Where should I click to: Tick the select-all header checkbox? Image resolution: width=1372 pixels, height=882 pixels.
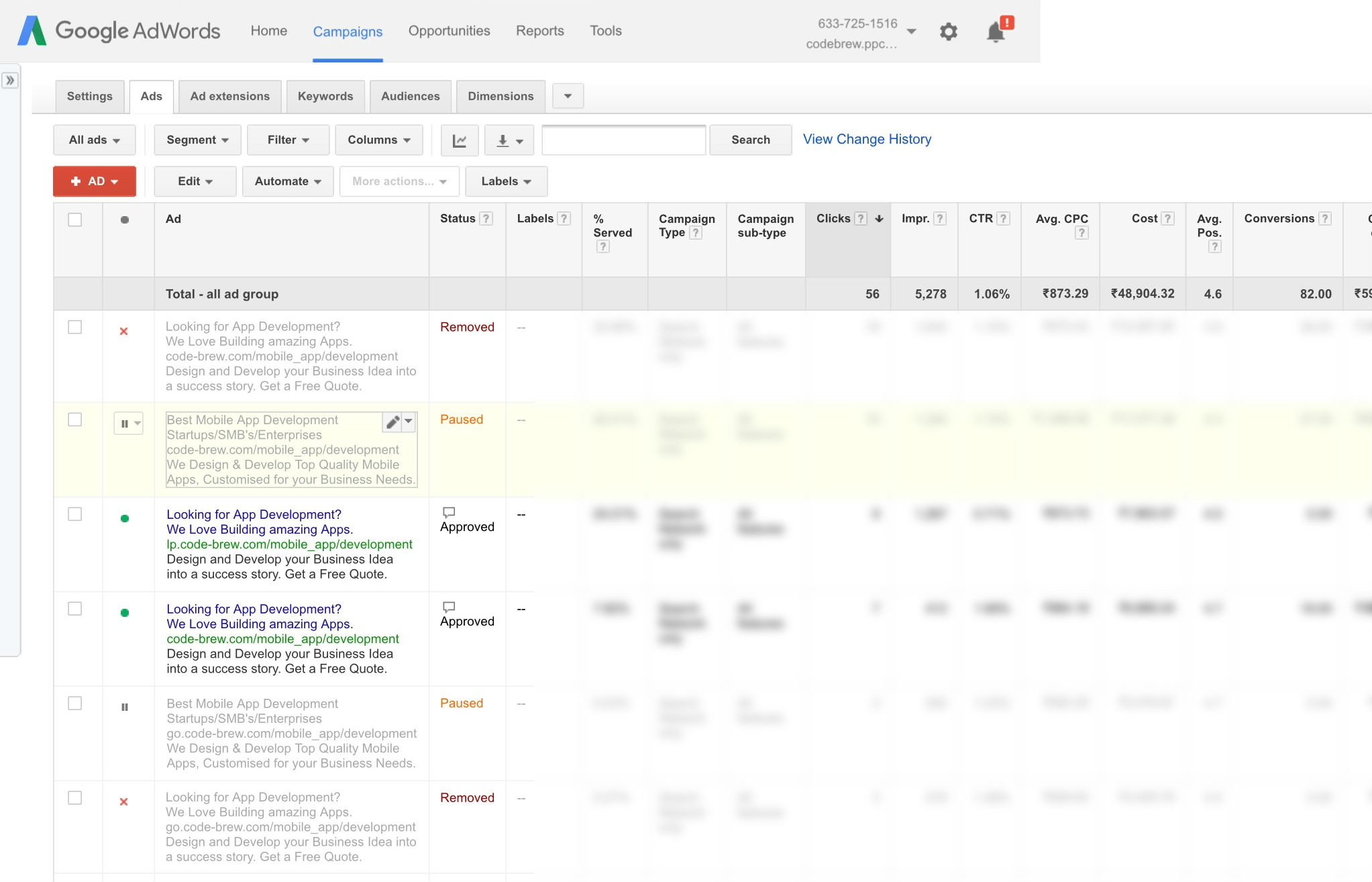coord(75,219)
